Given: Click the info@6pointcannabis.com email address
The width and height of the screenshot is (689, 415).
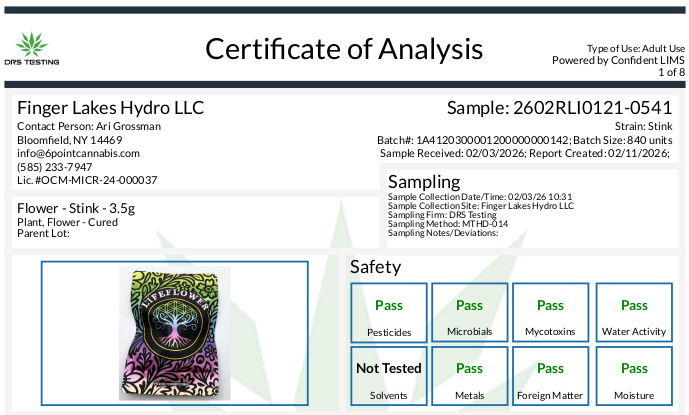Looking at the screenshot, I should (79, 153).
